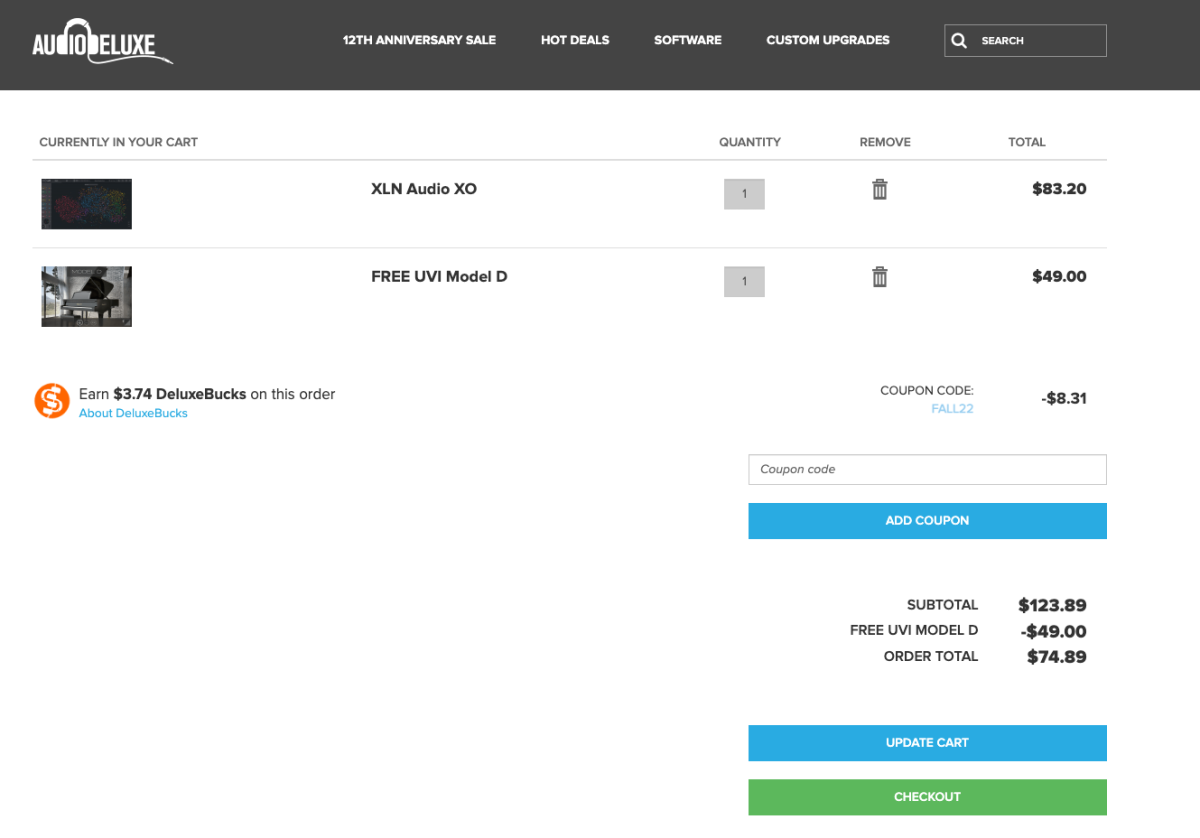Click the $123.89 subtotal amount

(1052, 605)
